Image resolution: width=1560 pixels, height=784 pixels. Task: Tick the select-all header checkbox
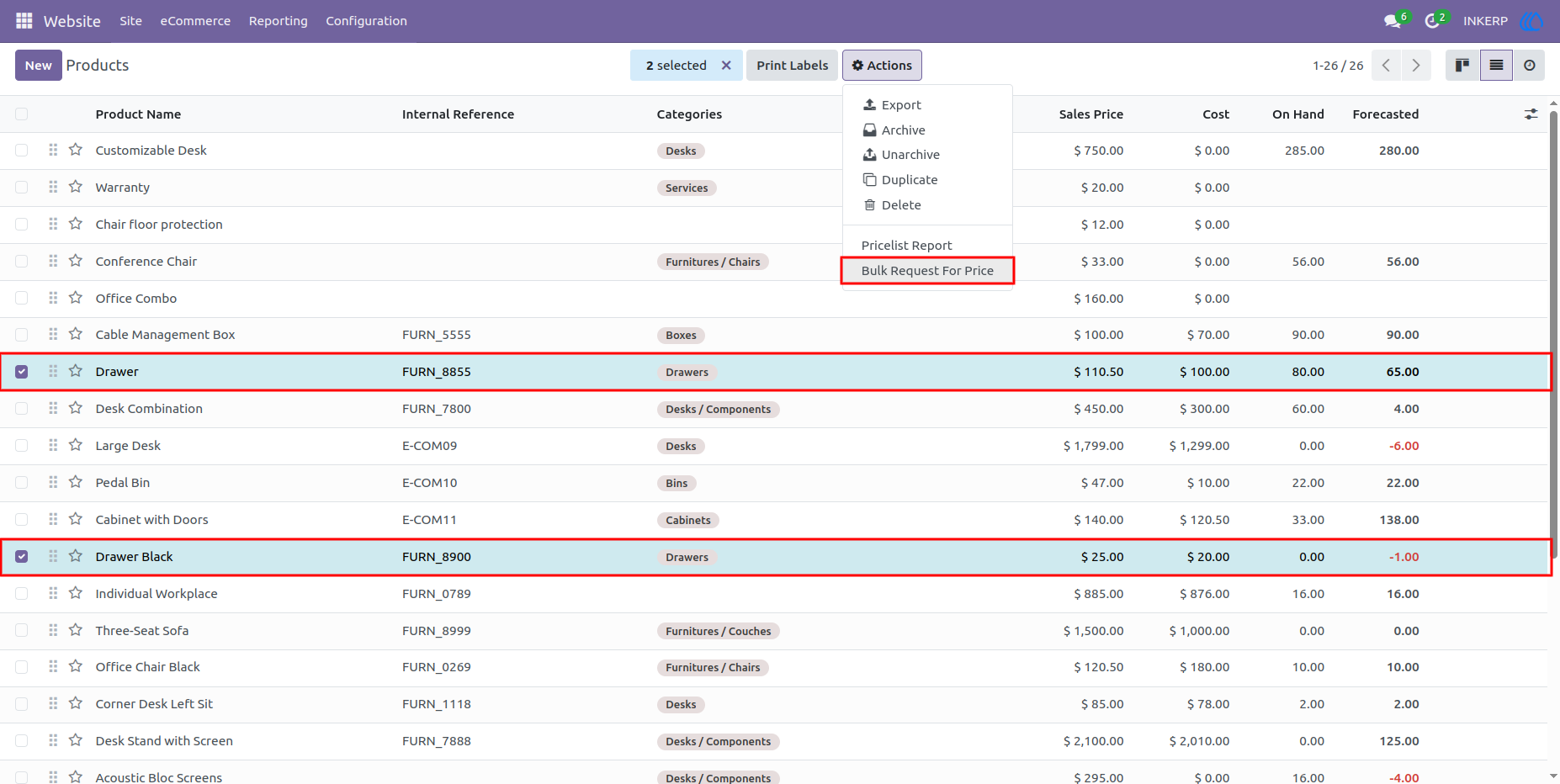(x=22, y=114)
